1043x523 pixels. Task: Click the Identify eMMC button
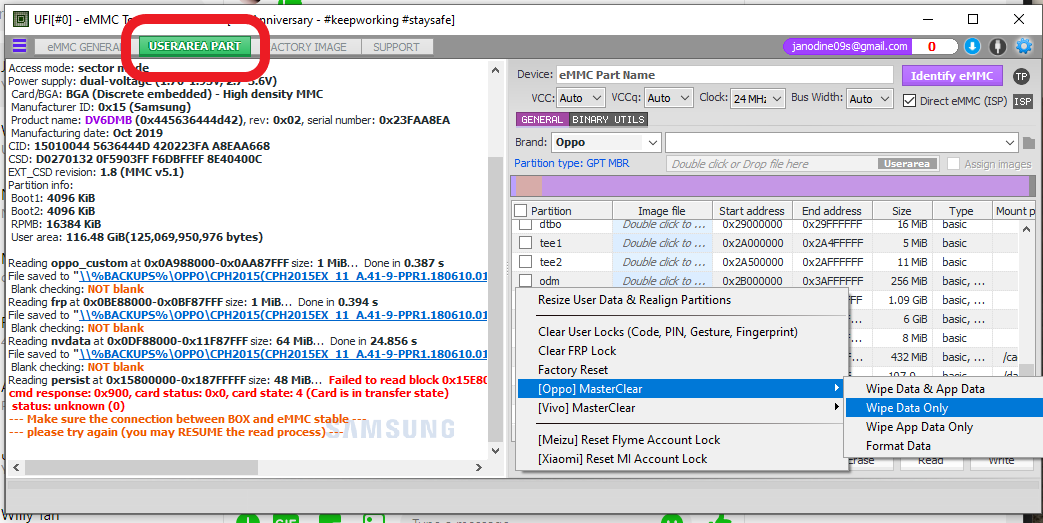coord(952,76)
